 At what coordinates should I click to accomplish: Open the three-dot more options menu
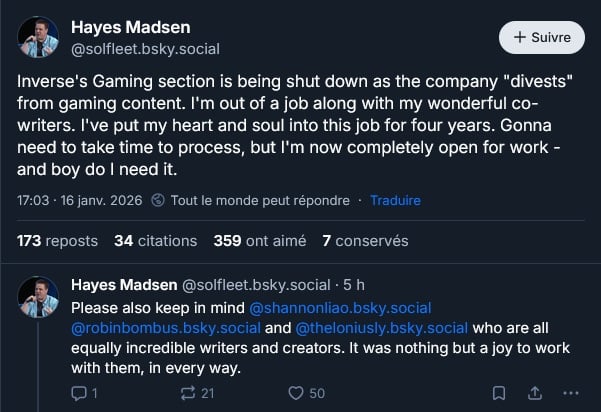click(571, 393)
